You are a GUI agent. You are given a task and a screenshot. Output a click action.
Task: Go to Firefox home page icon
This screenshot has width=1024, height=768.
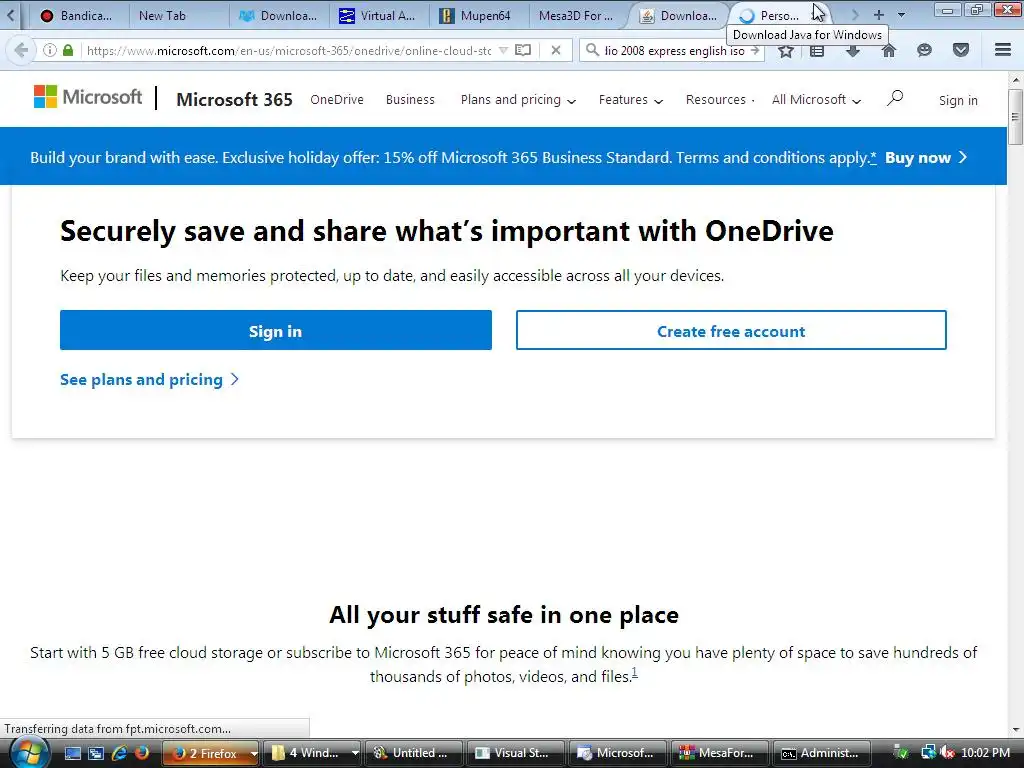(889, 50)
